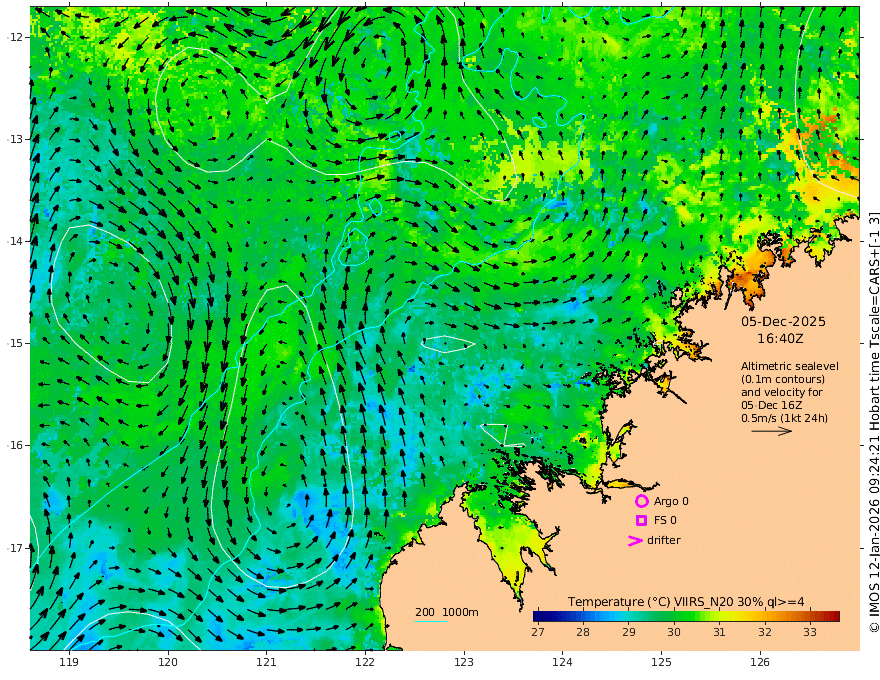Click longitude axis label 125
The width and height of the screenshot is (880, 680).
click(662, 662)
